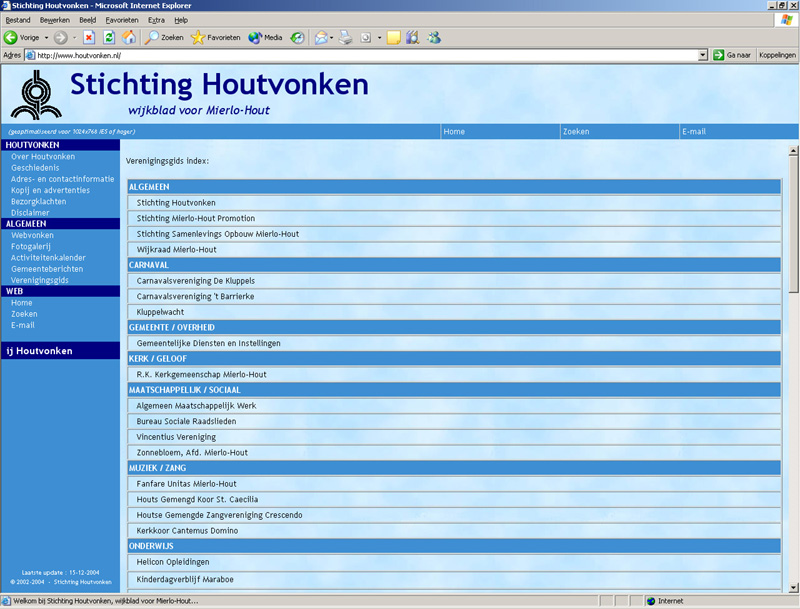Viewport: 800px width, 609px height.
Task: Open Disclaimer sidebar link
Action: pyautogui.click(x=30, y=213)
